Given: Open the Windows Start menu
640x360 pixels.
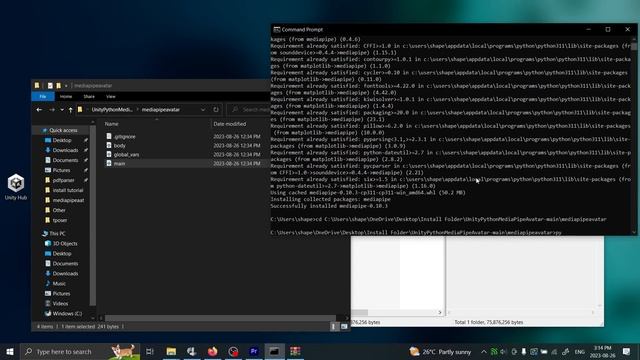Looking at the screenshot, I should click(10, 351).
